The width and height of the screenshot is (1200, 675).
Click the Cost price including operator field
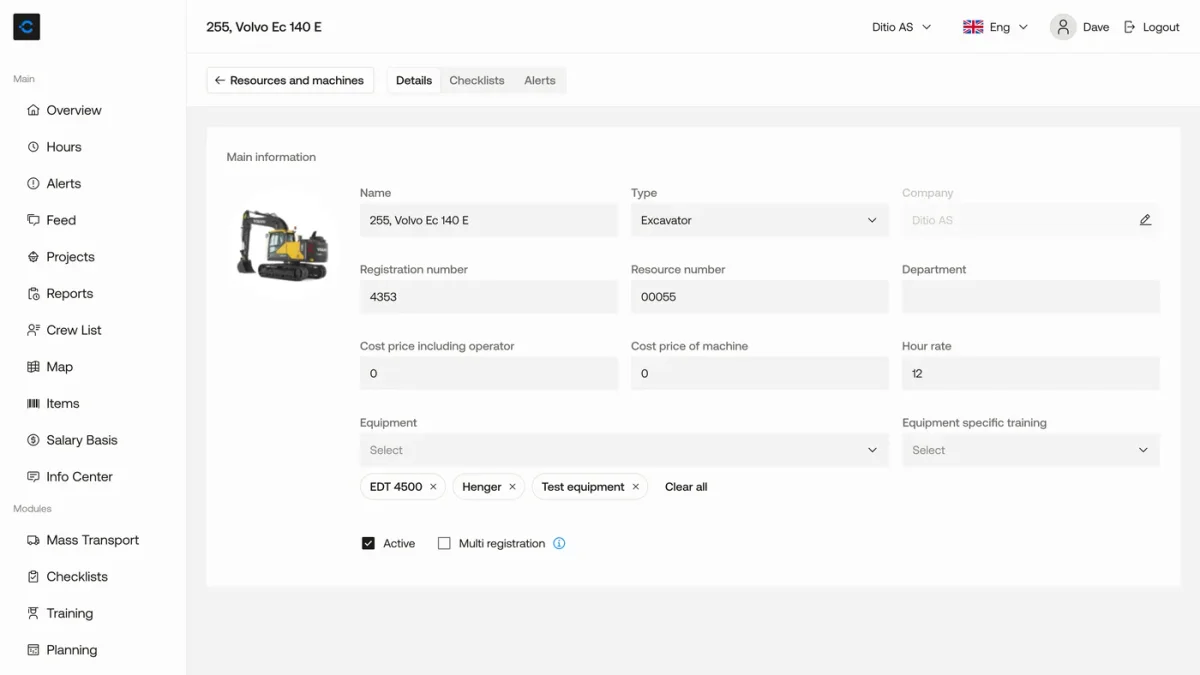(489, 373)
